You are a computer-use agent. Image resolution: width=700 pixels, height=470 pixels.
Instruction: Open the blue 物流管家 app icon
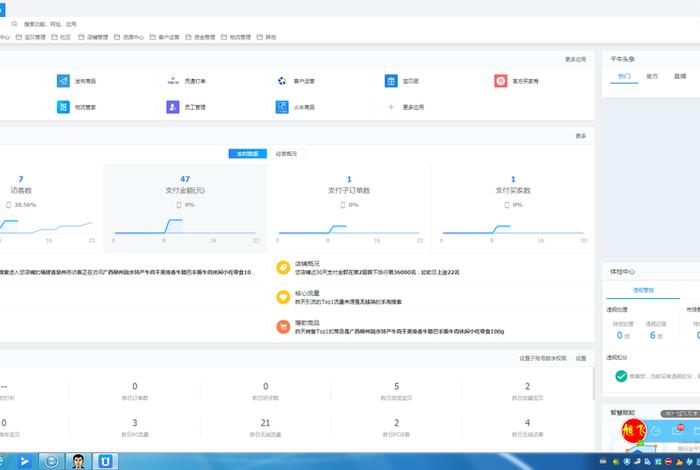click(63, 107)
